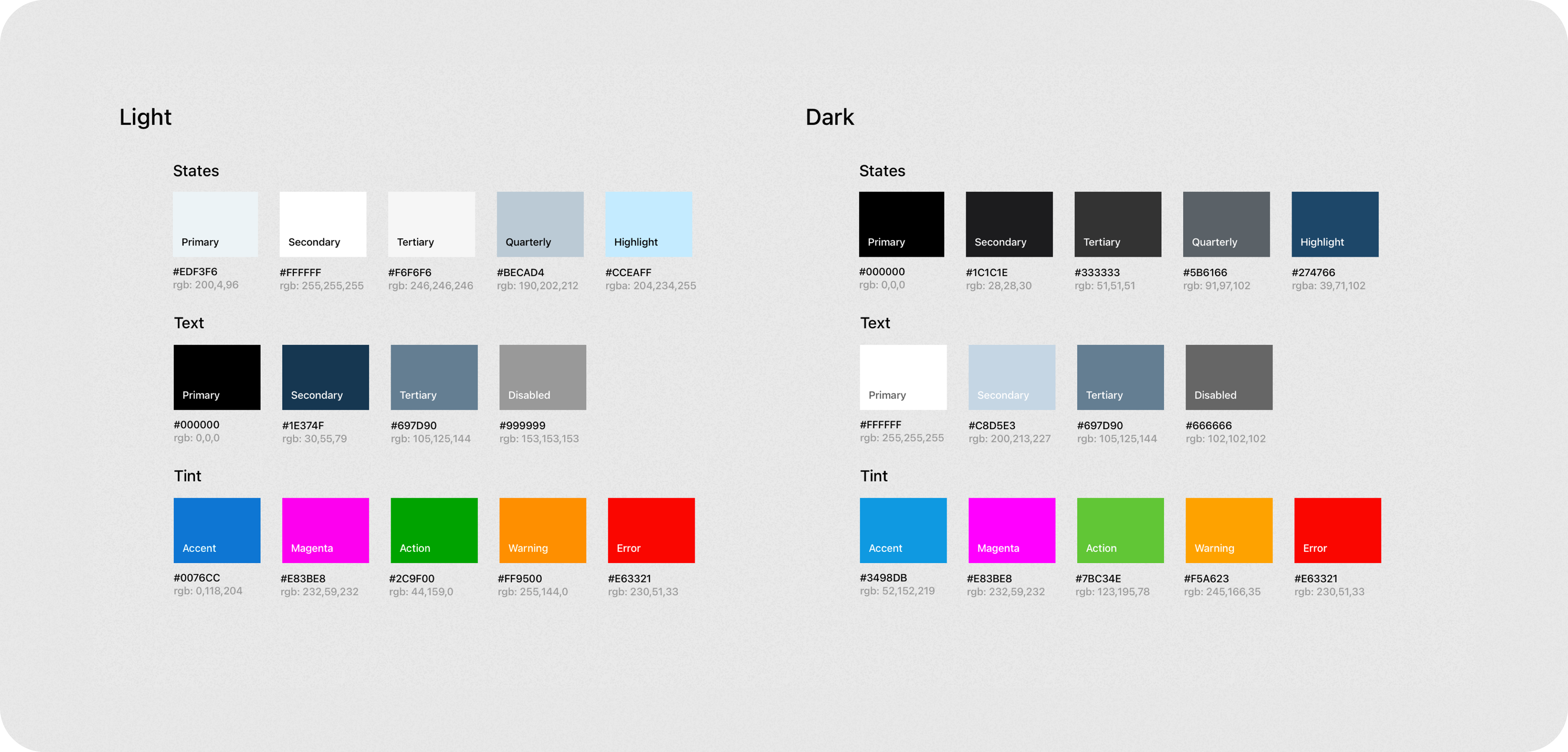The height and width of the screenshot is (752, 1568).
Task: Click States heading under Light
Action: click(196, 171)
